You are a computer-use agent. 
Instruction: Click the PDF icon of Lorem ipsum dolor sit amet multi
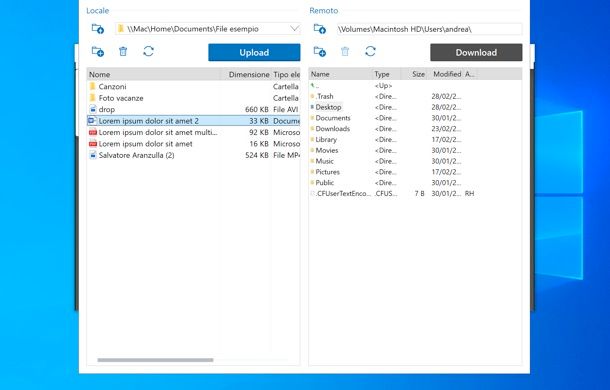(93, 132)
